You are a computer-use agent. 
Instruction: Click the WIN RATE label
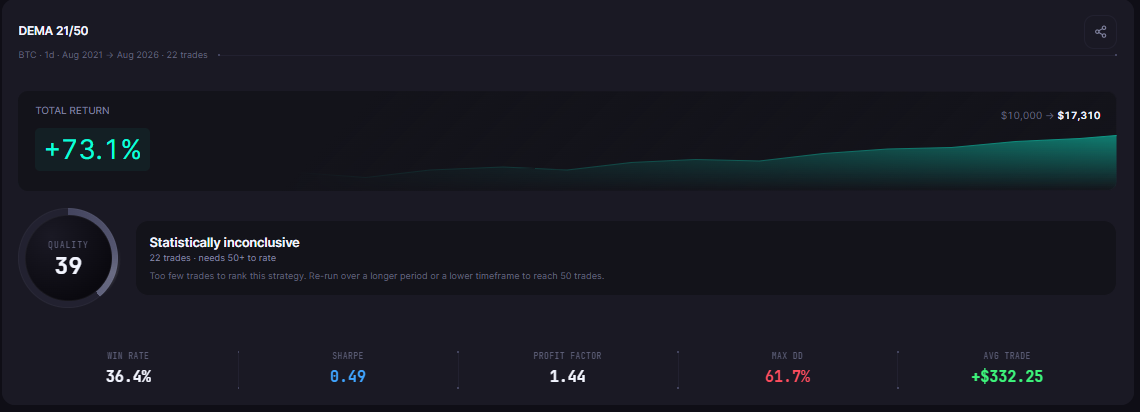pyautogui.click(x=129, y=356)
